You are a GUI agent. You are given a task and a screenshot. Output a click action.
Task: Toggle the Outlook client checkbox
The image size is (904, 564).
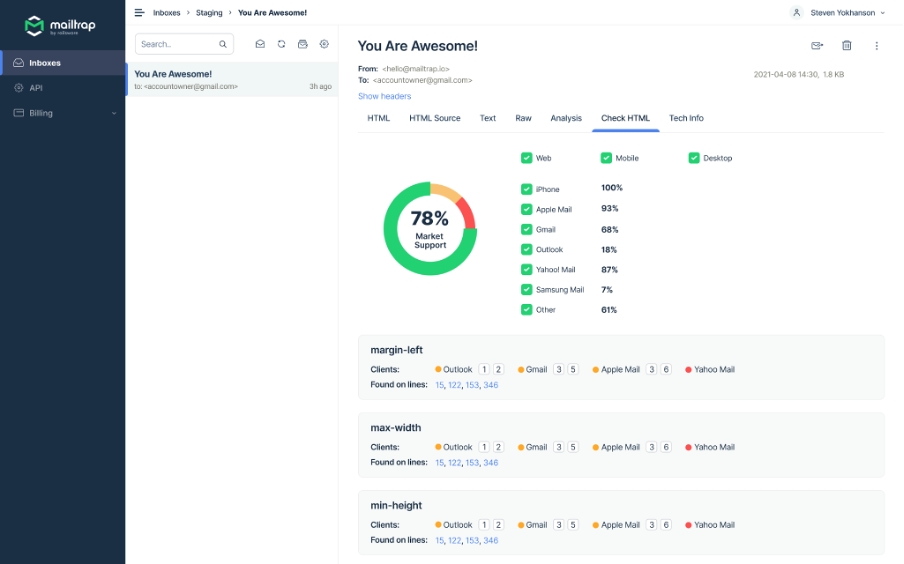coord(527,250)
